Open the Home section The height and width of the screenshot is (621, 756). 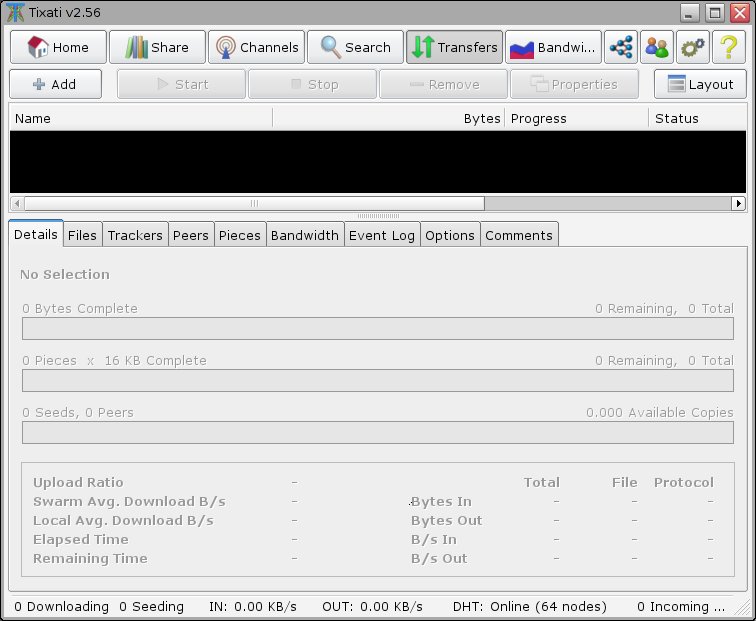click(x=58, y=47)
